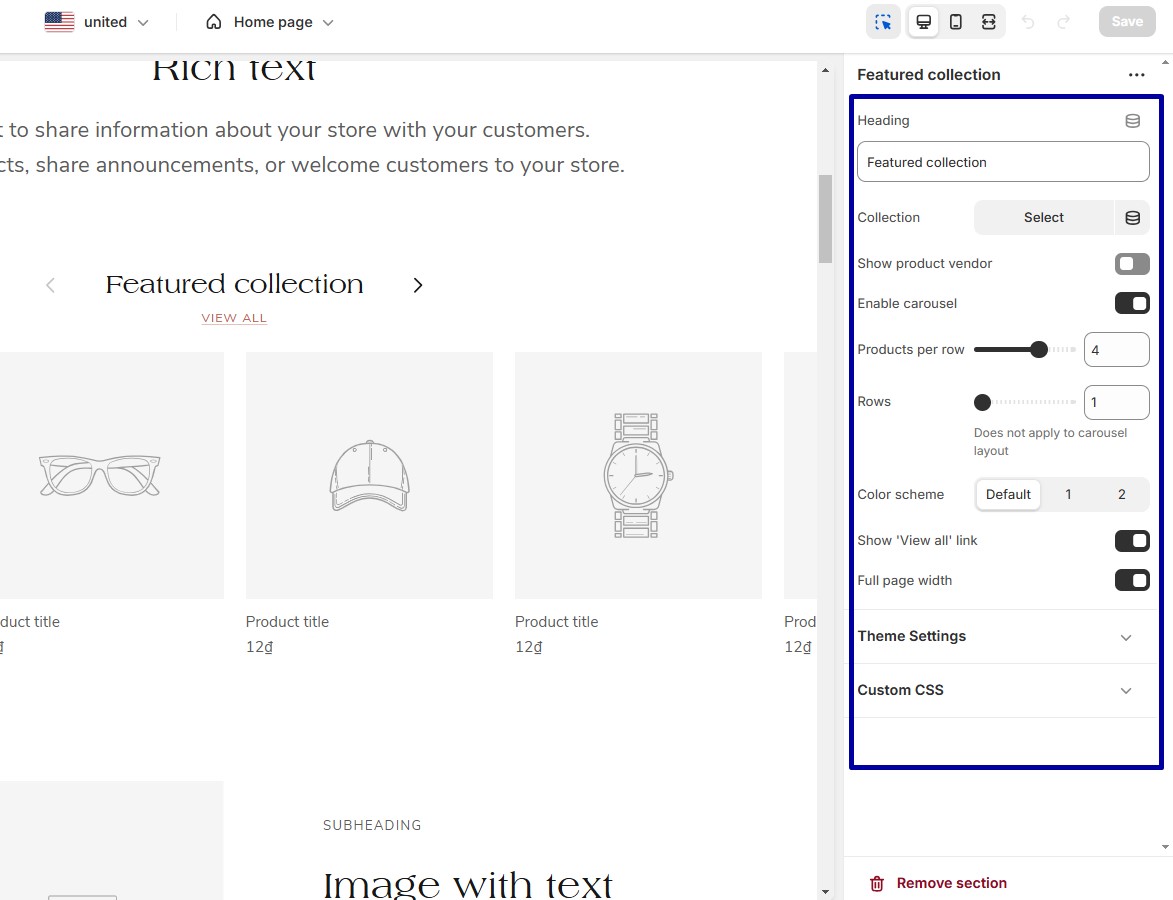This screenshot has width=1173, height=900.
Task: Click the Products per row number field
Action: tap(1116, 349)
